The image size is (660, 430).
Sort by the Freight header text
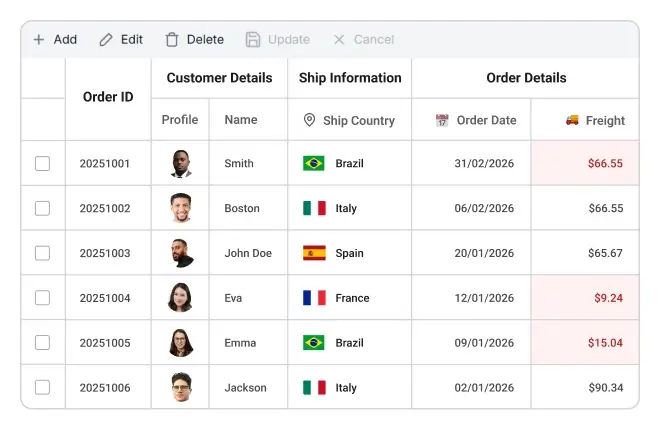605,120
